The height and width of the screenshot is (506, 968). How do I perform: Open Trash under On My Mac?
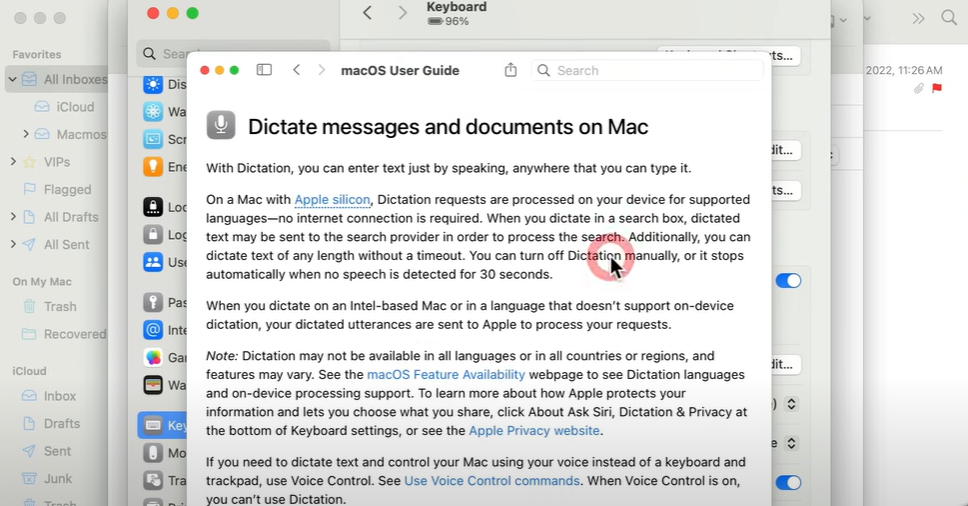pos(49,307)
